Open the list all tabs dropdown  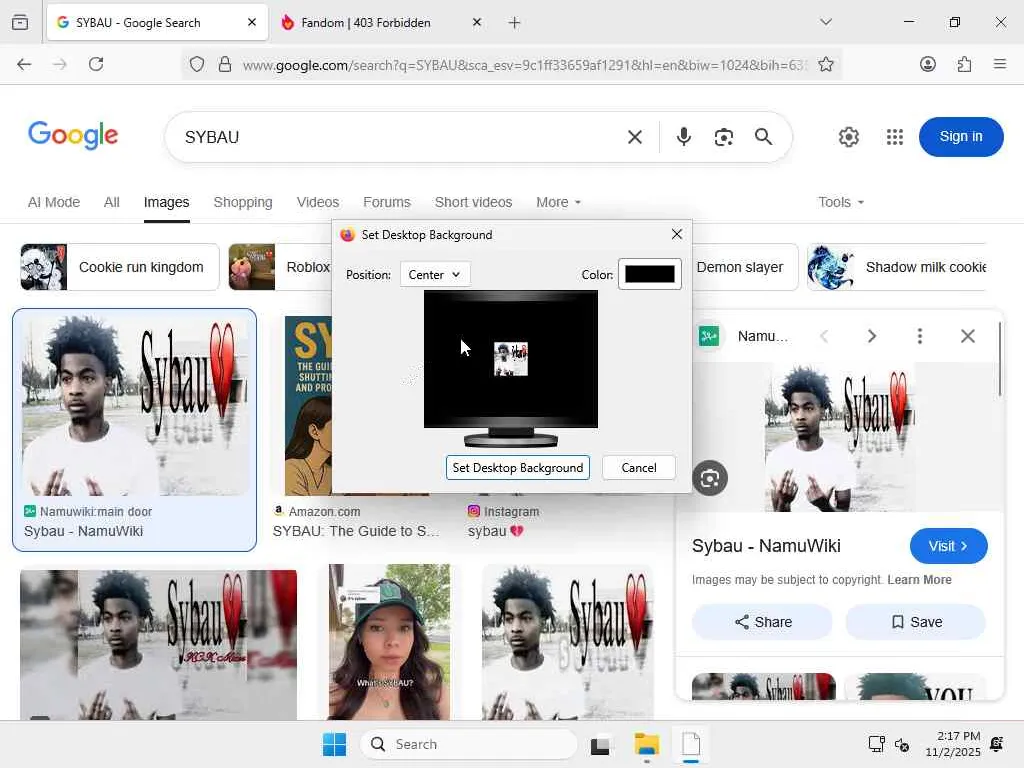pyautogui.click(x=826, y=22)
